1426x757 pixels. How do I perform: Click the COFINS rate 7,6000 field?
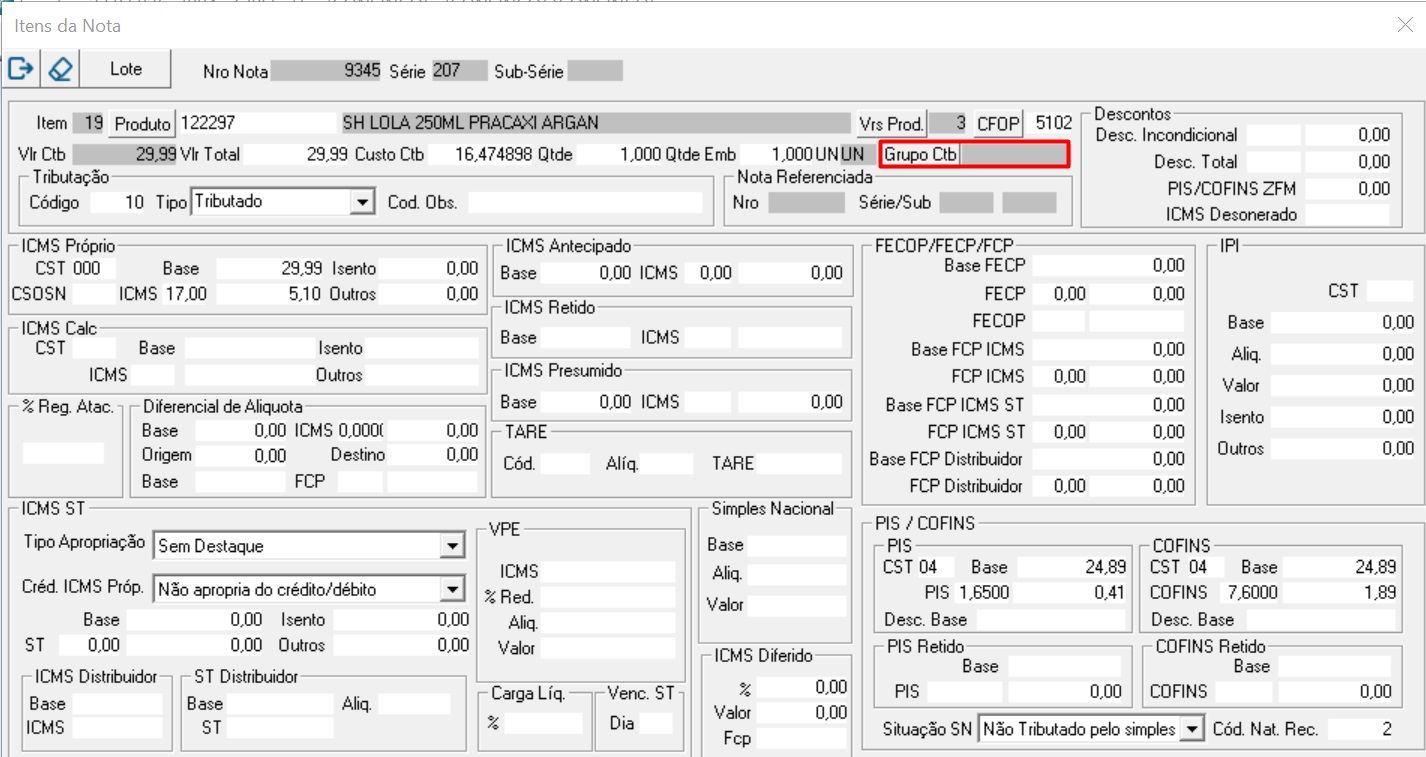1252,593
